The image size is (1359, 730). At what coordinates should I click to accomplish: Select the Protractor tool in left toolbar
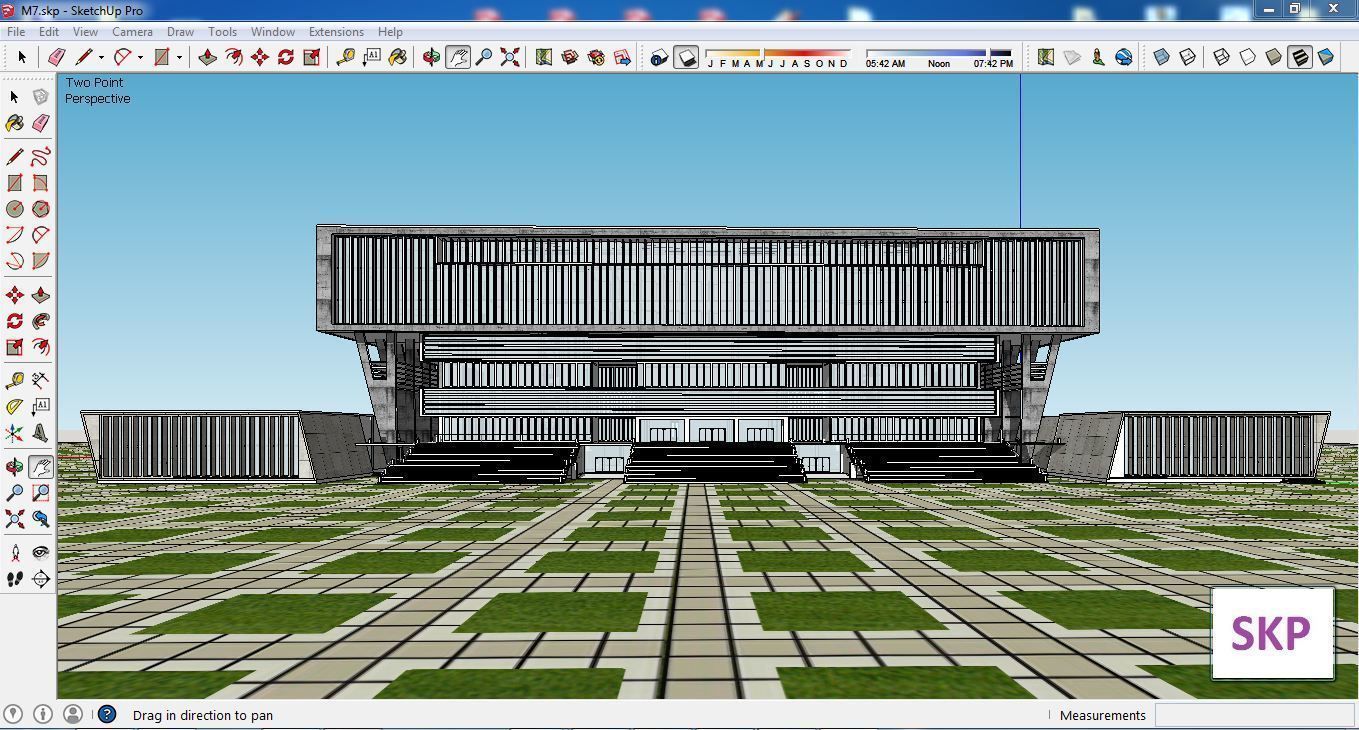[15, 407]
